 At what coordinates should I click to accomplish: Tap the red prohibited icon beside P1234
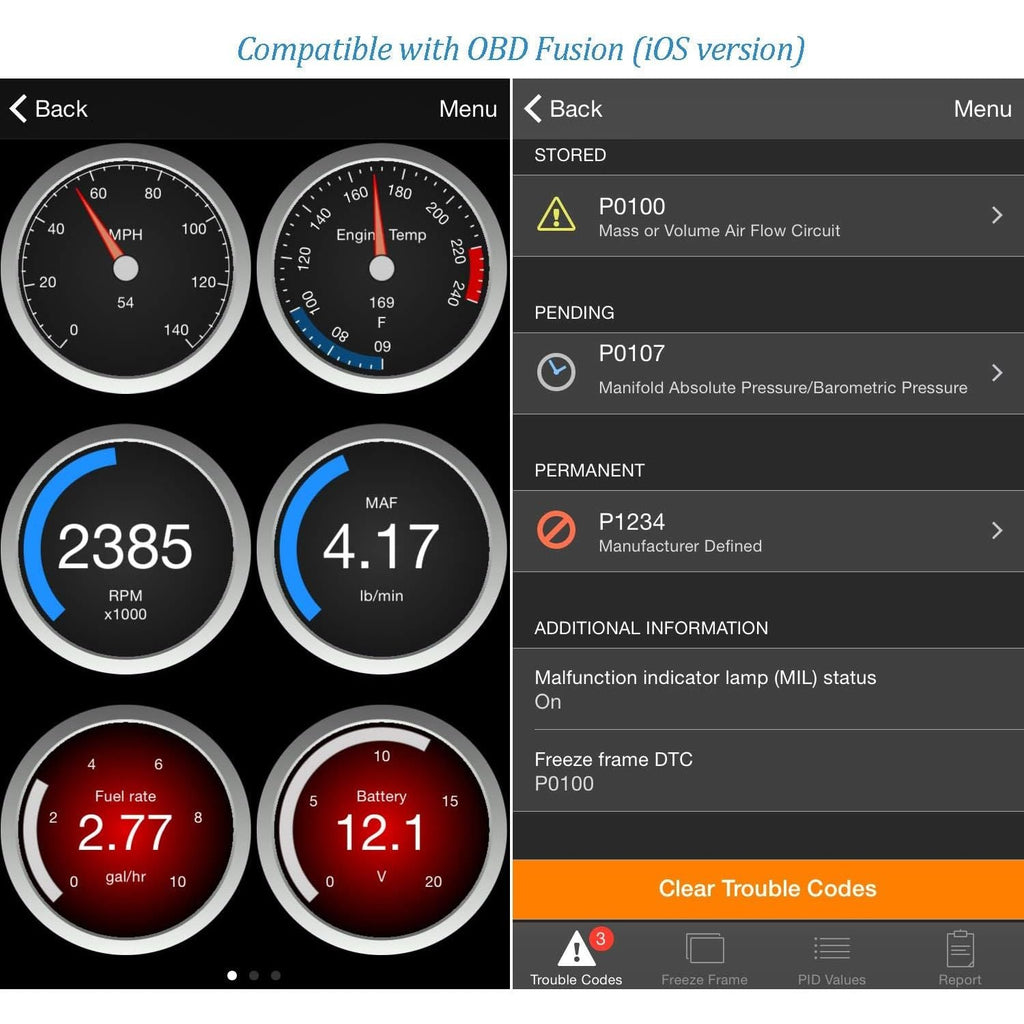556,530
